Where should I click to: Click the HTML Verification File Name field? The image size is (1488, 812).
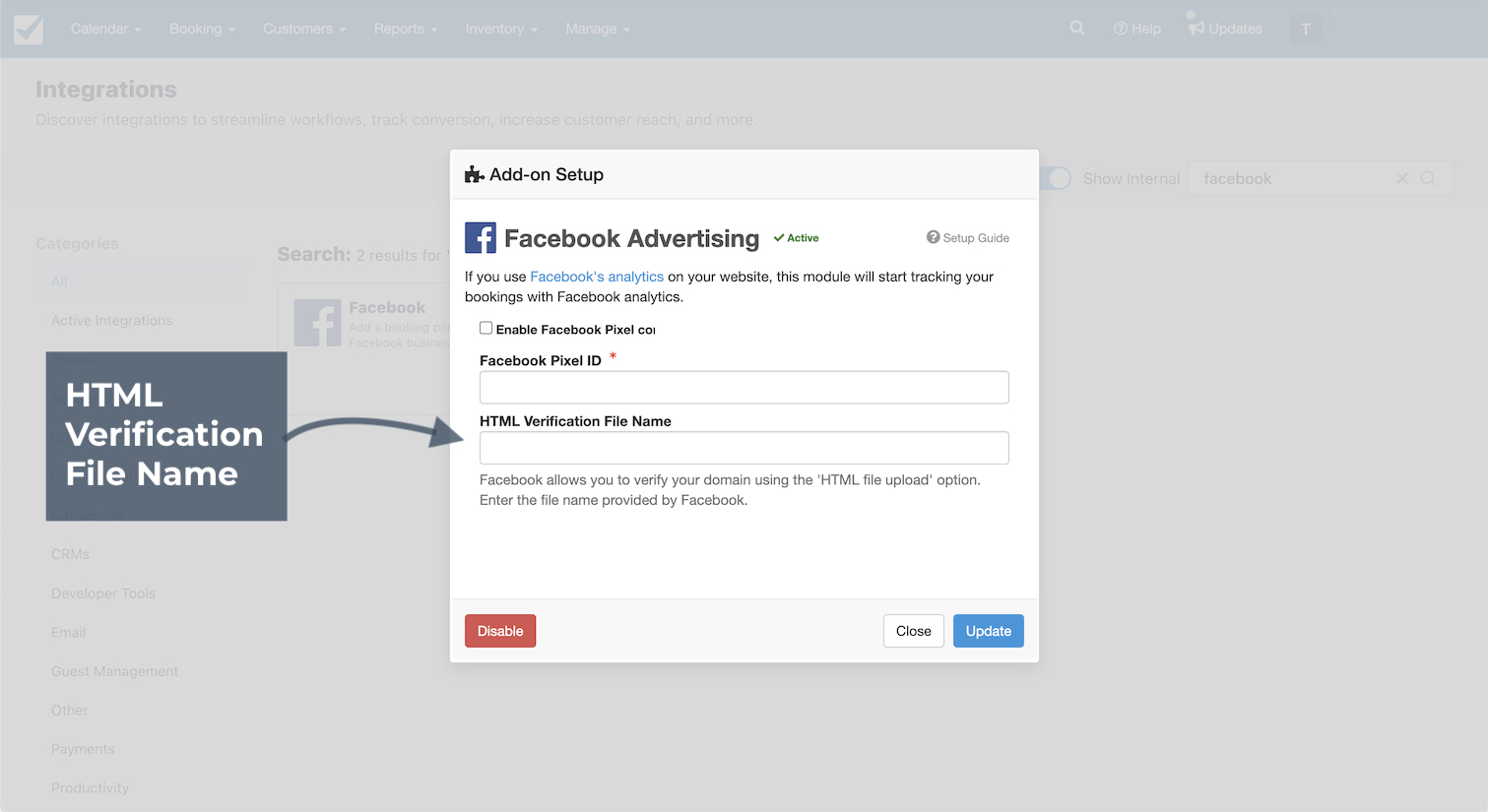(744, 448)
